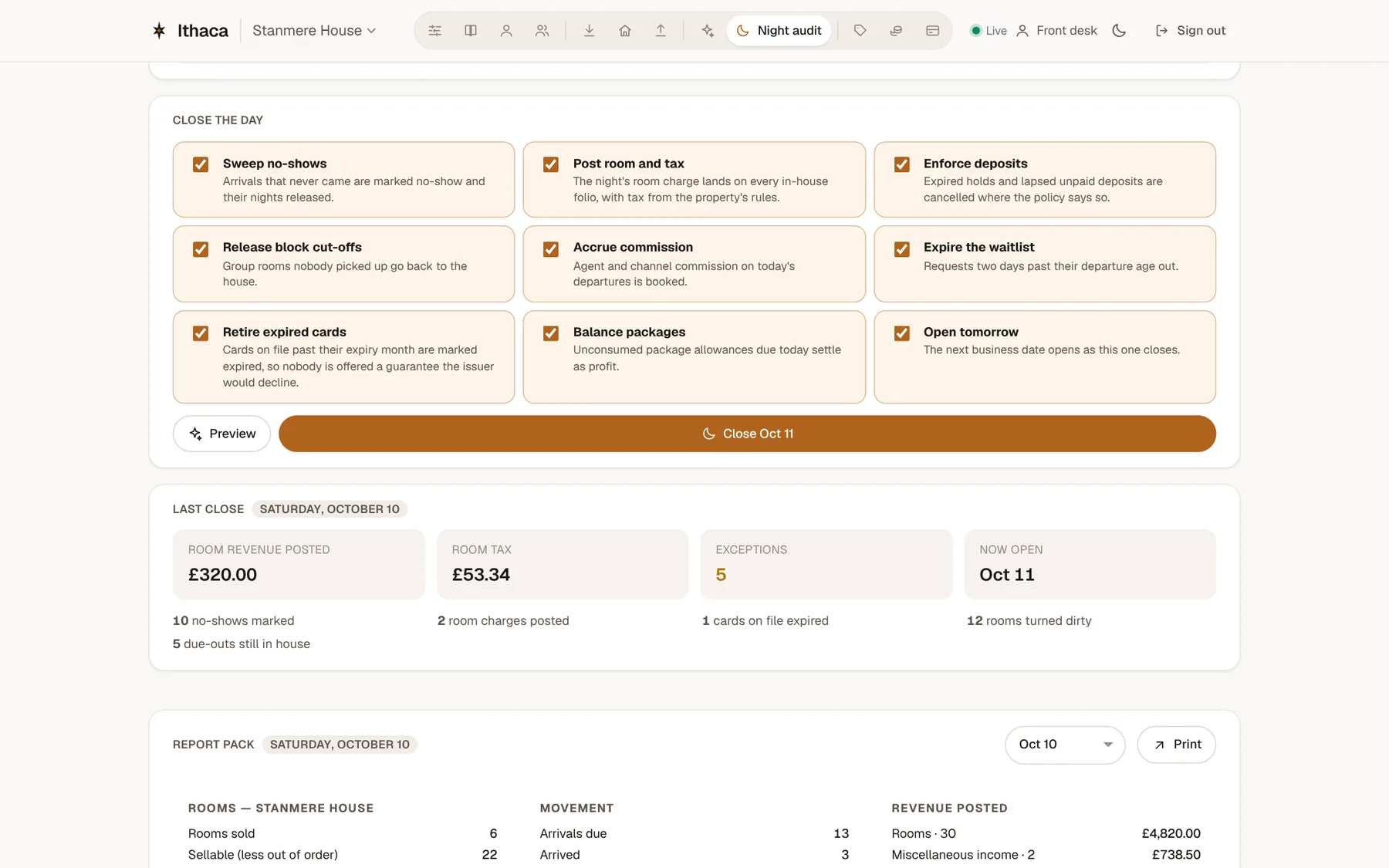
Task: Toggle dark mode with the moon icon
Action: 1119,31
